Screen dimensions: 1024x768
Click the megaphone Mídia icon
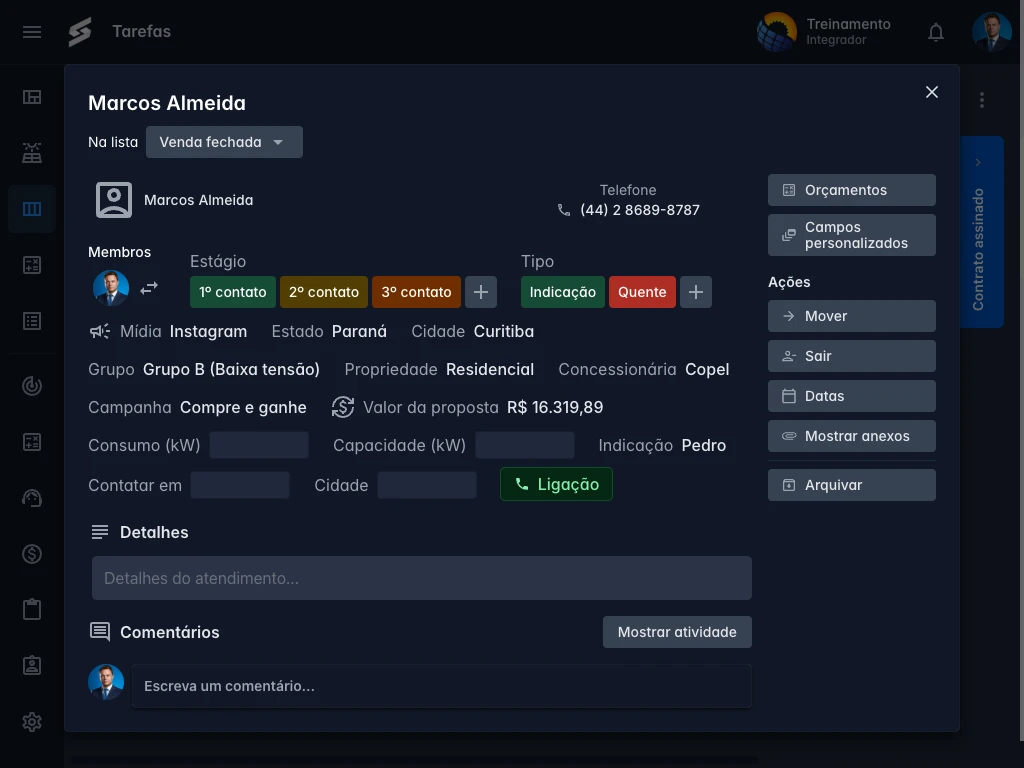(x=99, y=332)
